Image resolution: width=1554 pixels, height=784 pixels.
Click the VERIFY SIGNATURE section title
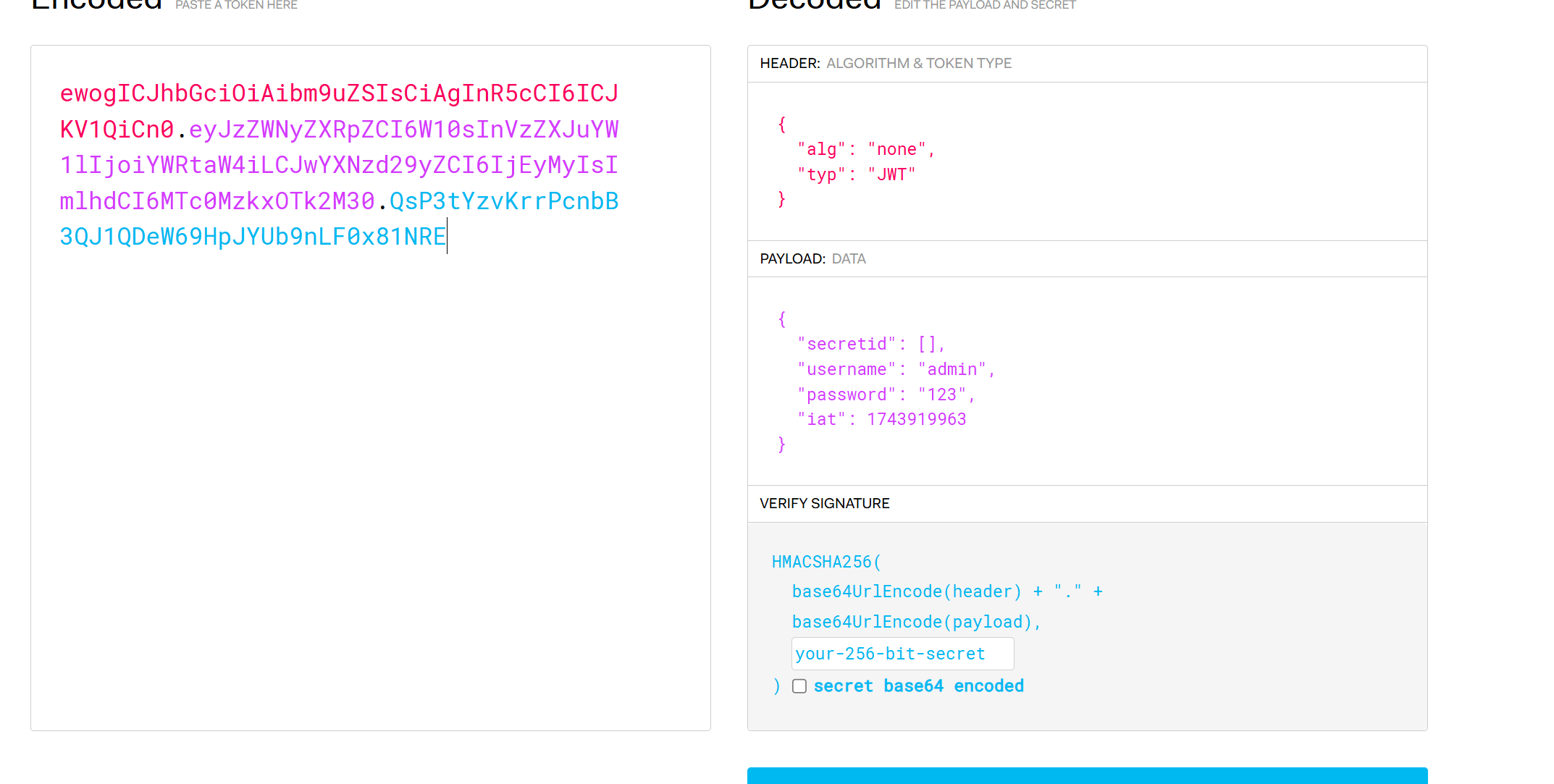824,504
